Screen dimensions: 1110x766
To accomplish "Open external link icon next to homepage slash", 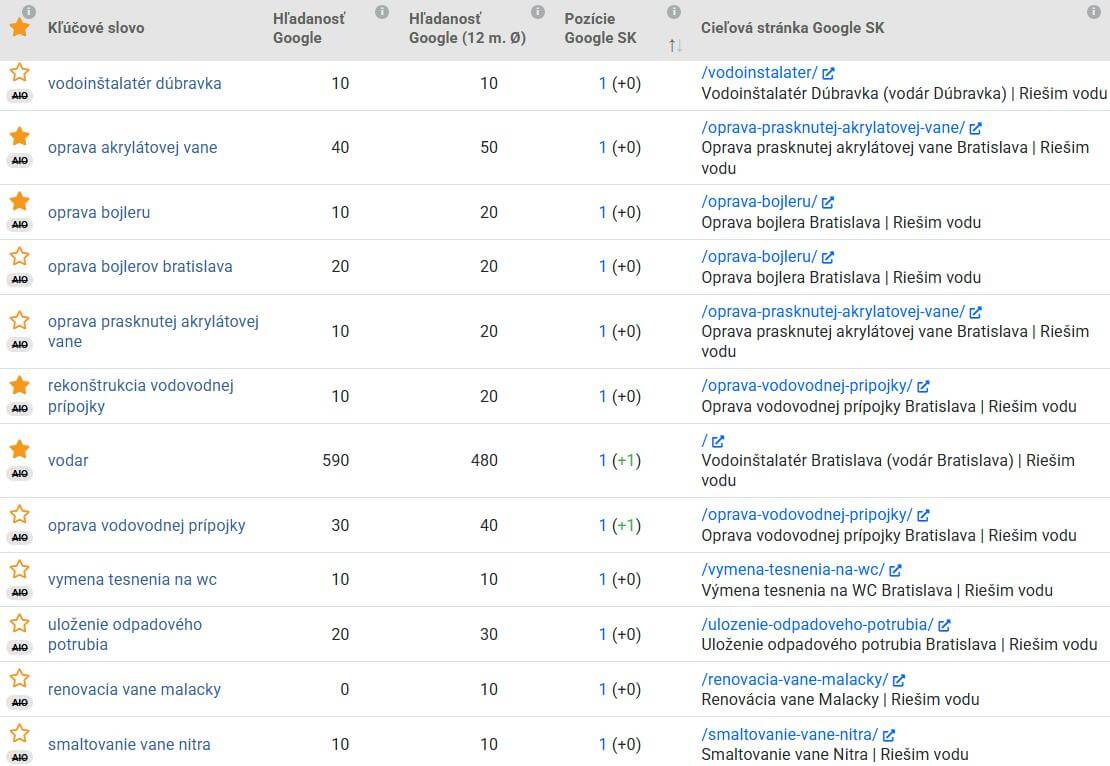I will [718, 441].
